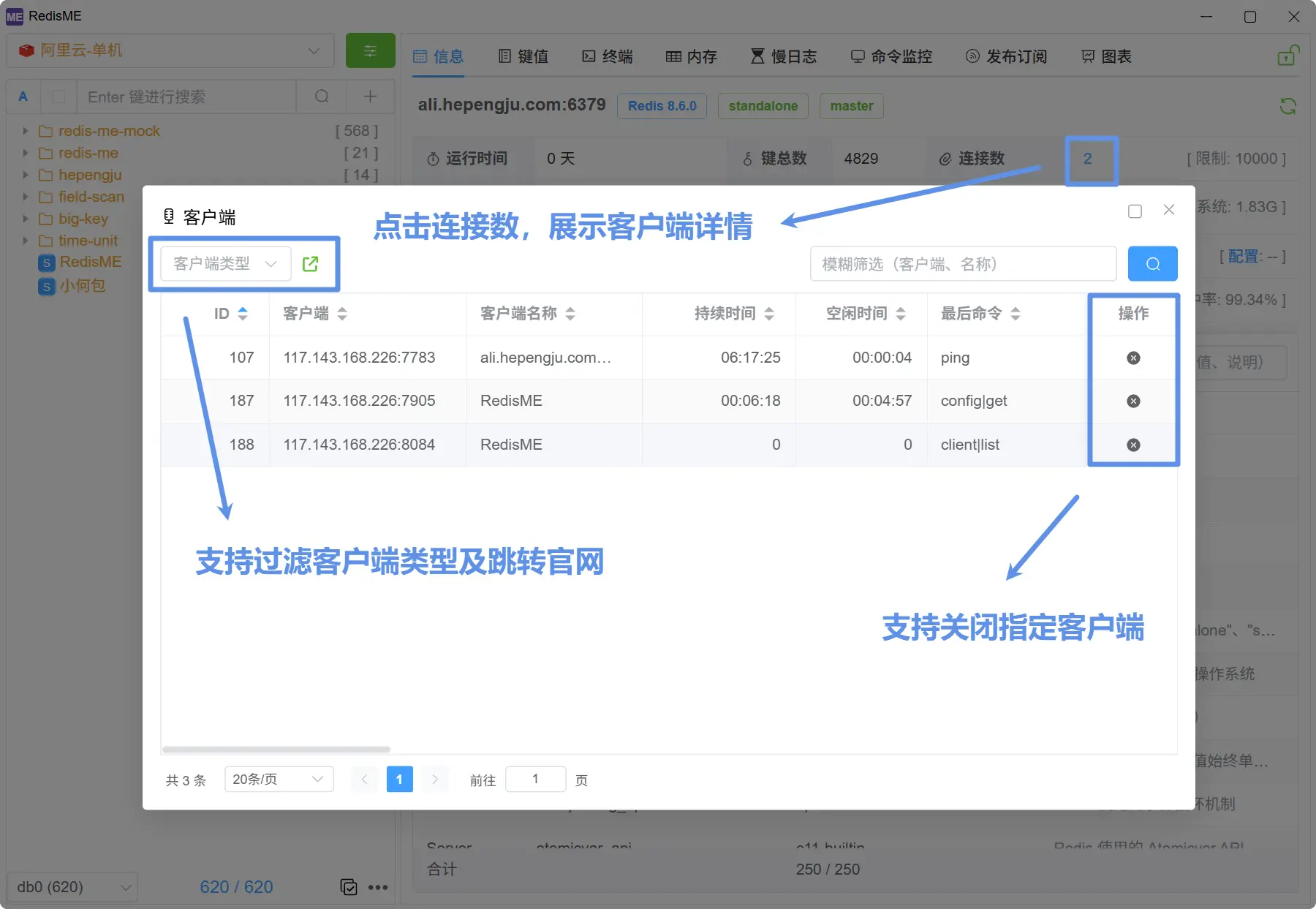Open the 命令监控 tab
The image size is (1316, 909).
(x=891, y=56)
